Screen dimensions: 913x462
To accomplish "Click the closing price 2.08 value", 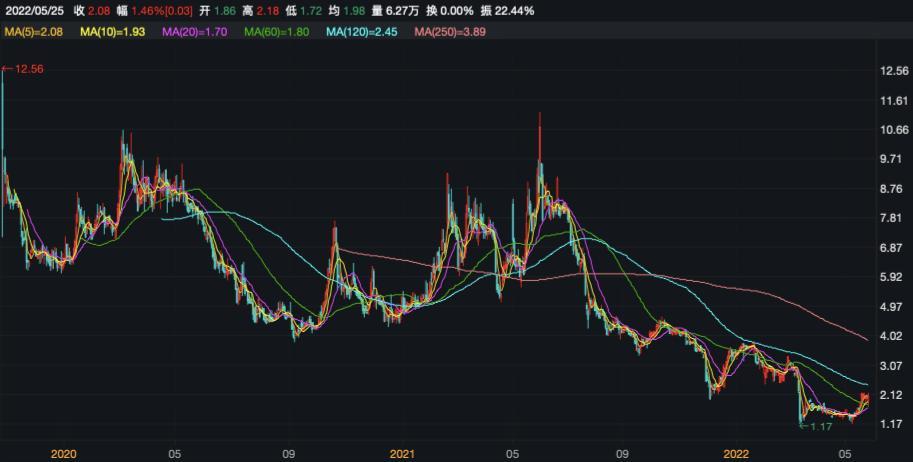I will (x=97, y=10).
